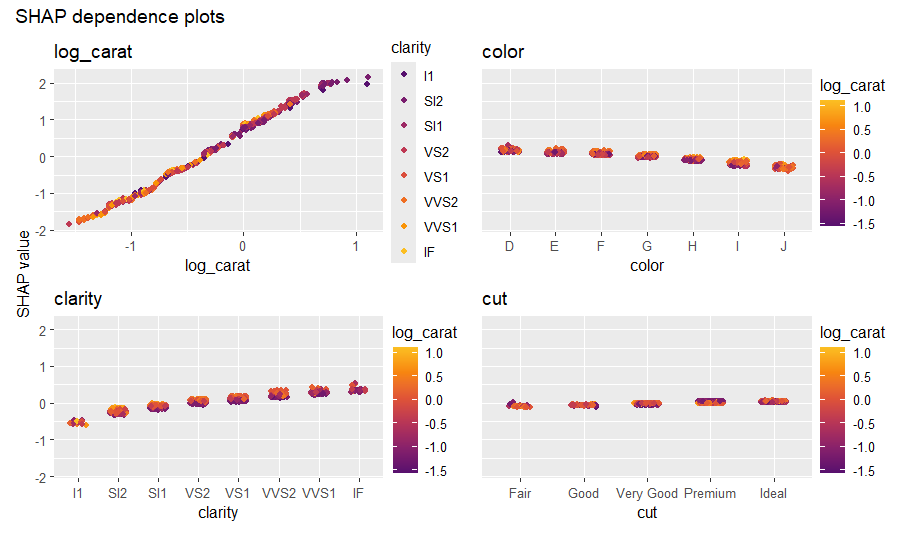Click the Very Good cut axis label

click(647, 494)
